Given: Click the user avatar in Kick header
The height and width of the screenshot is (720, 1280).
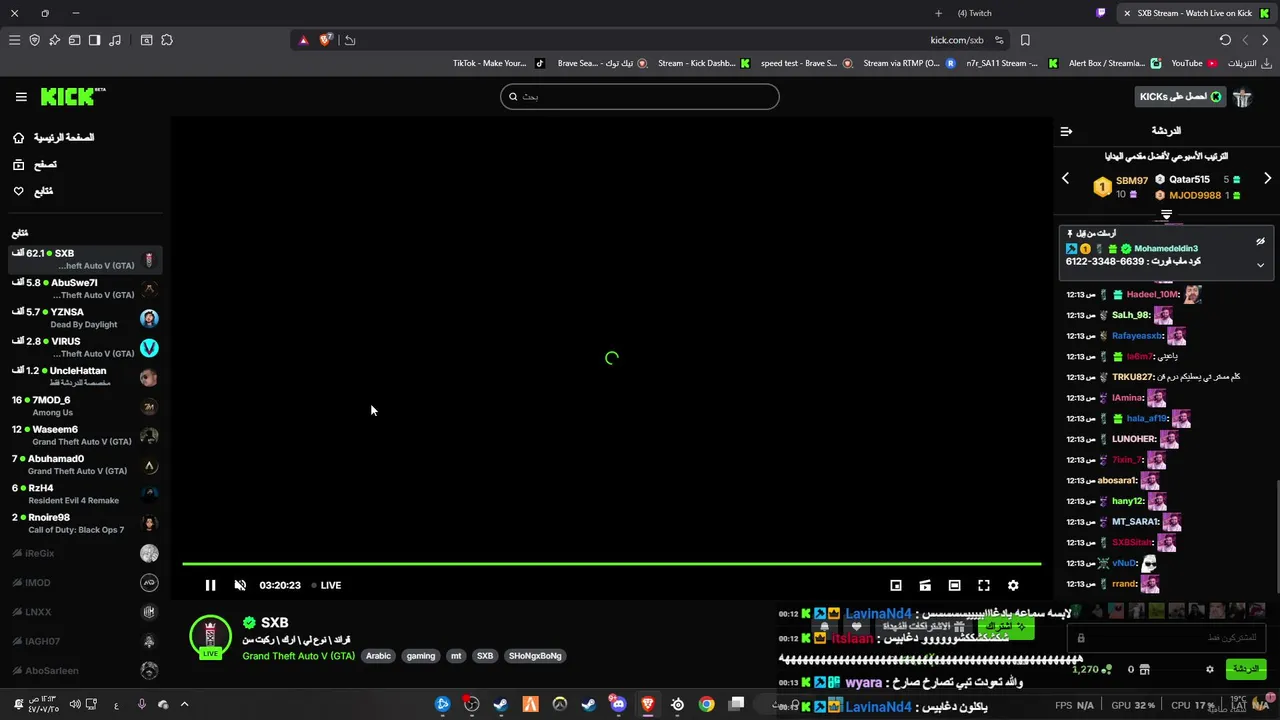Looking at the screenshot, I should click(x=1243, y=97).
